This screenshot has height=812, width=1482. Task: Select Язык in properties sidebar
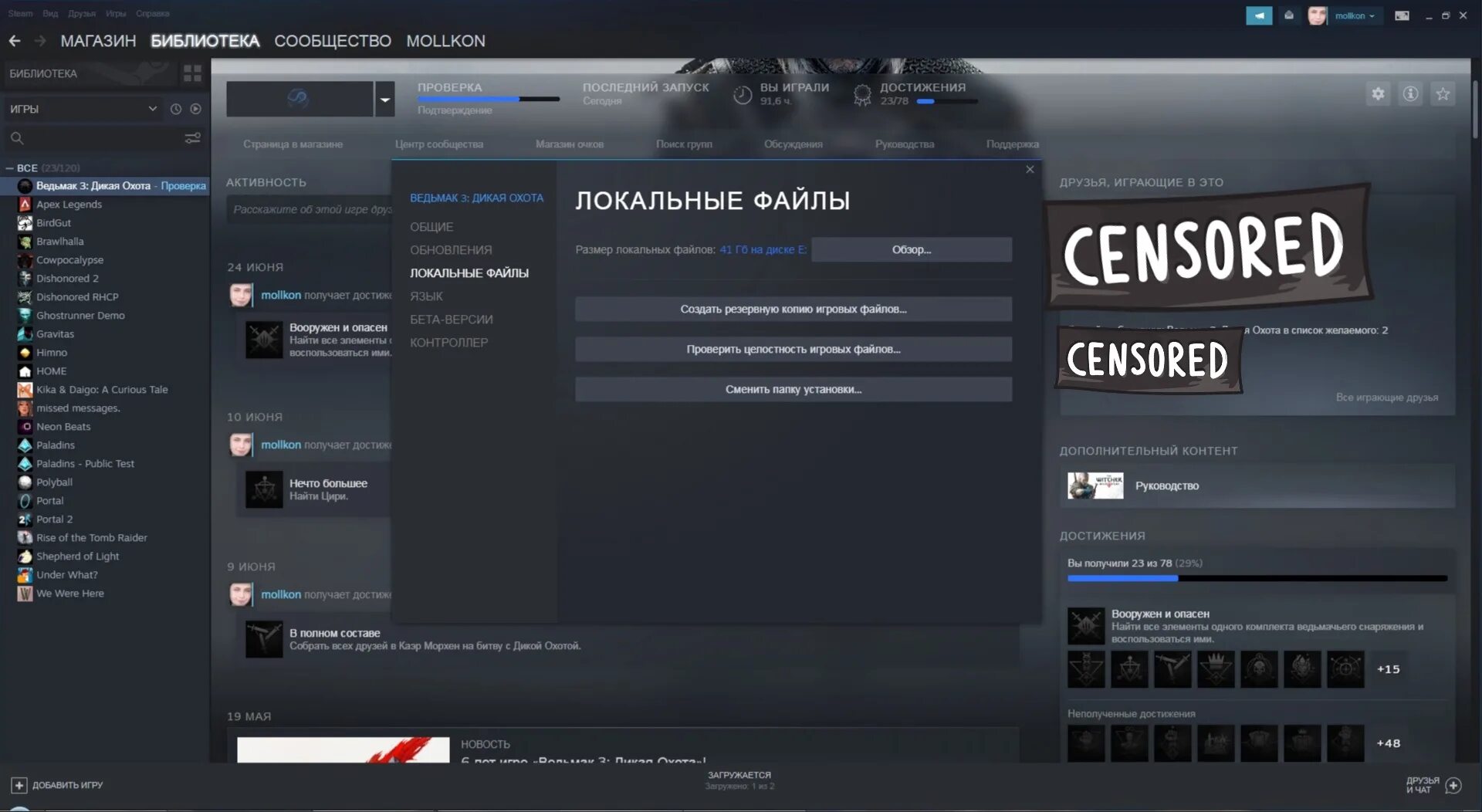426,296
